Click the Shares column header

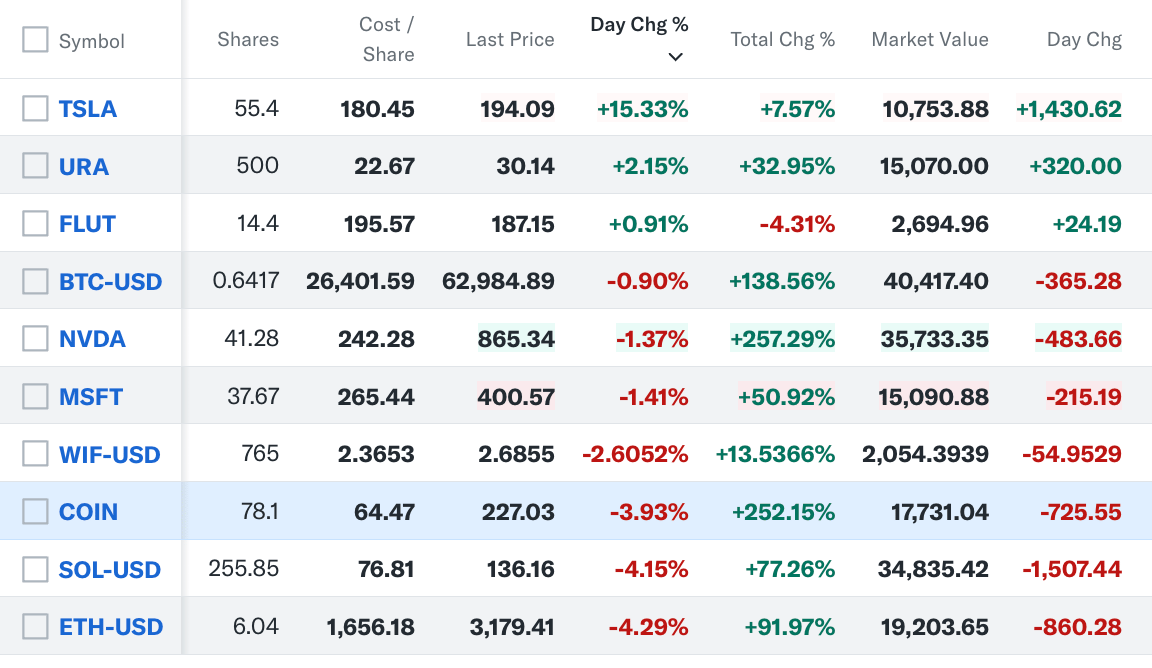point(248,40)
